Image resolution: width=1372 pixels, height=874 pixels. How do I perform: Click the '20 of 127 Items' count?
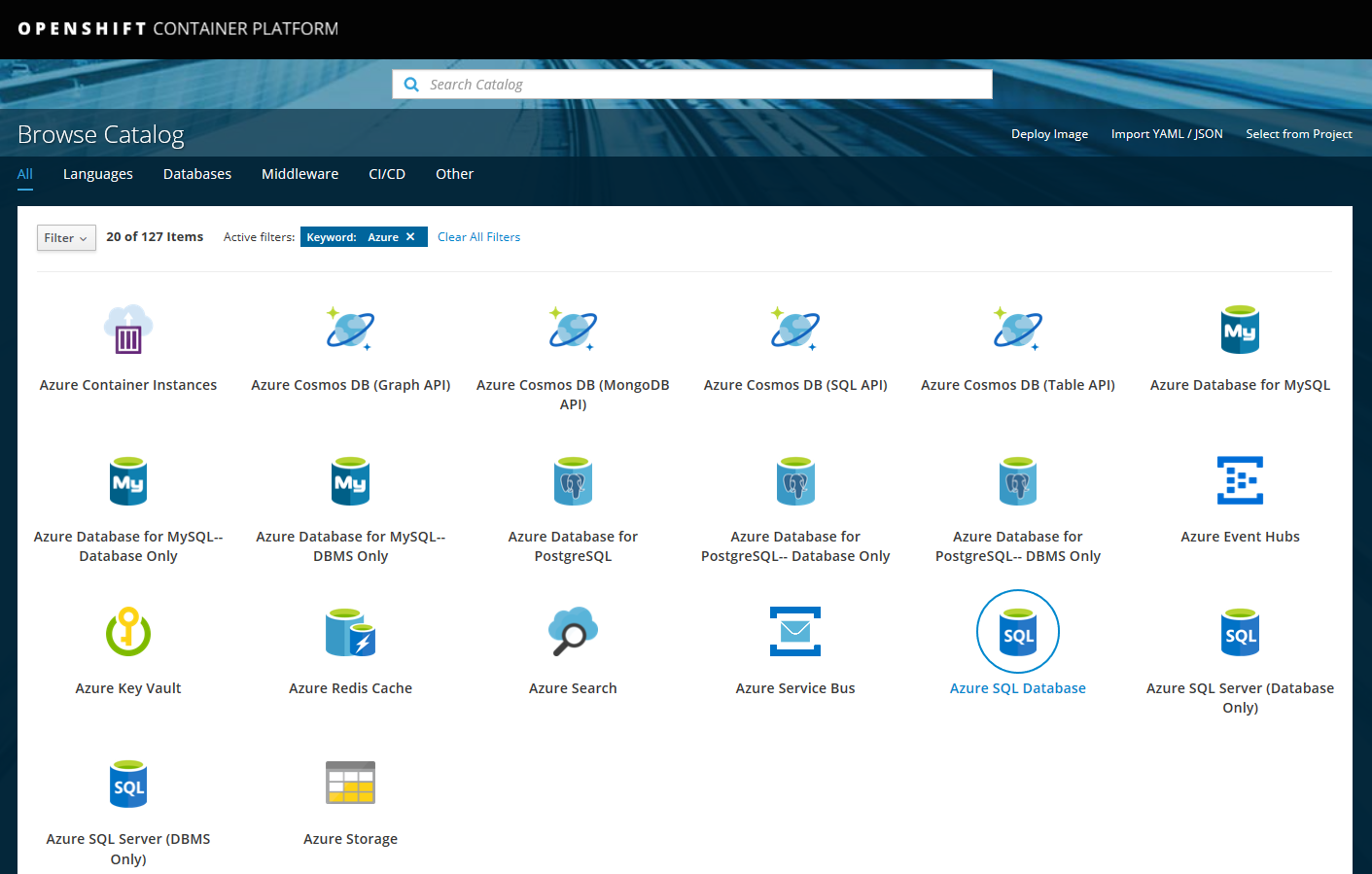[155, 236]
